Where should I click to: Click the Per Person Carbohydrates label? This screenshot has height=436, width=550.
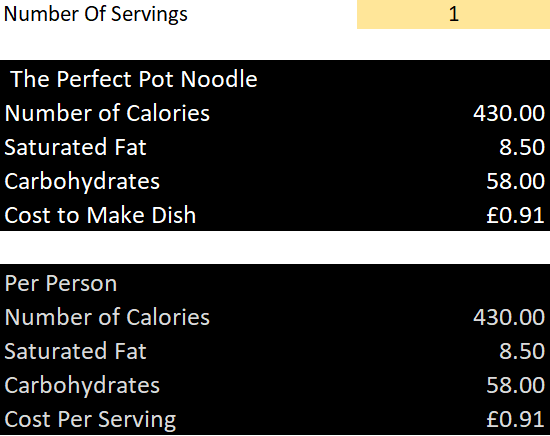tap(82, 385)
